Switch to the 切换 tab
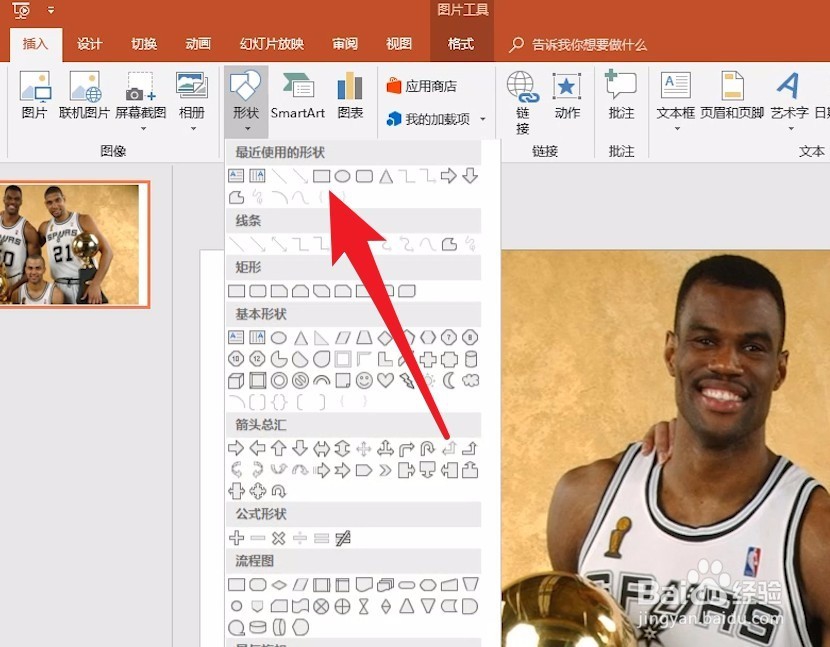830x647 pixels. tap(144, 44)
